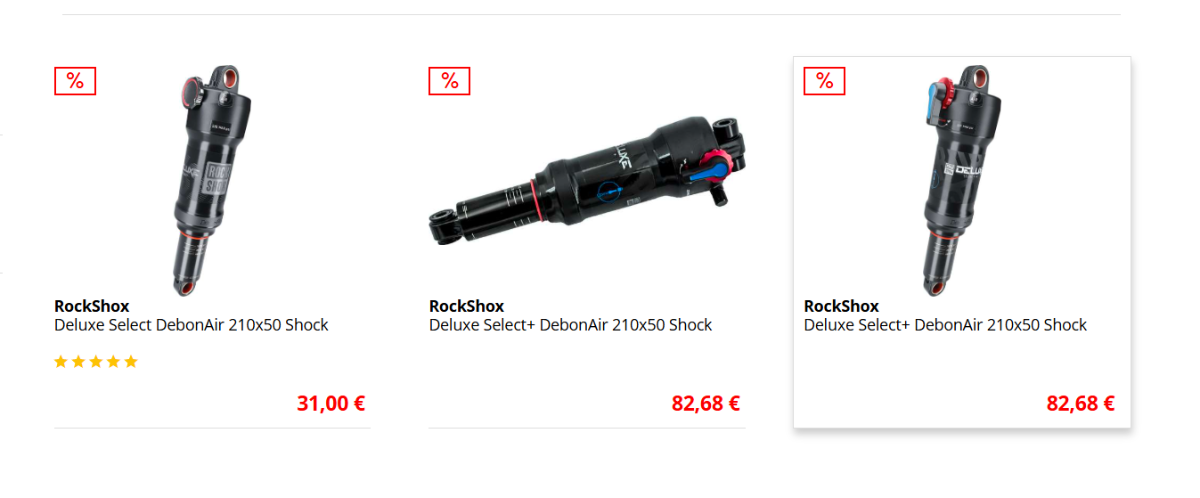Click the 82,68 € price in the highlighted card
The image size is (1200, 498).
coord(1081,404)
